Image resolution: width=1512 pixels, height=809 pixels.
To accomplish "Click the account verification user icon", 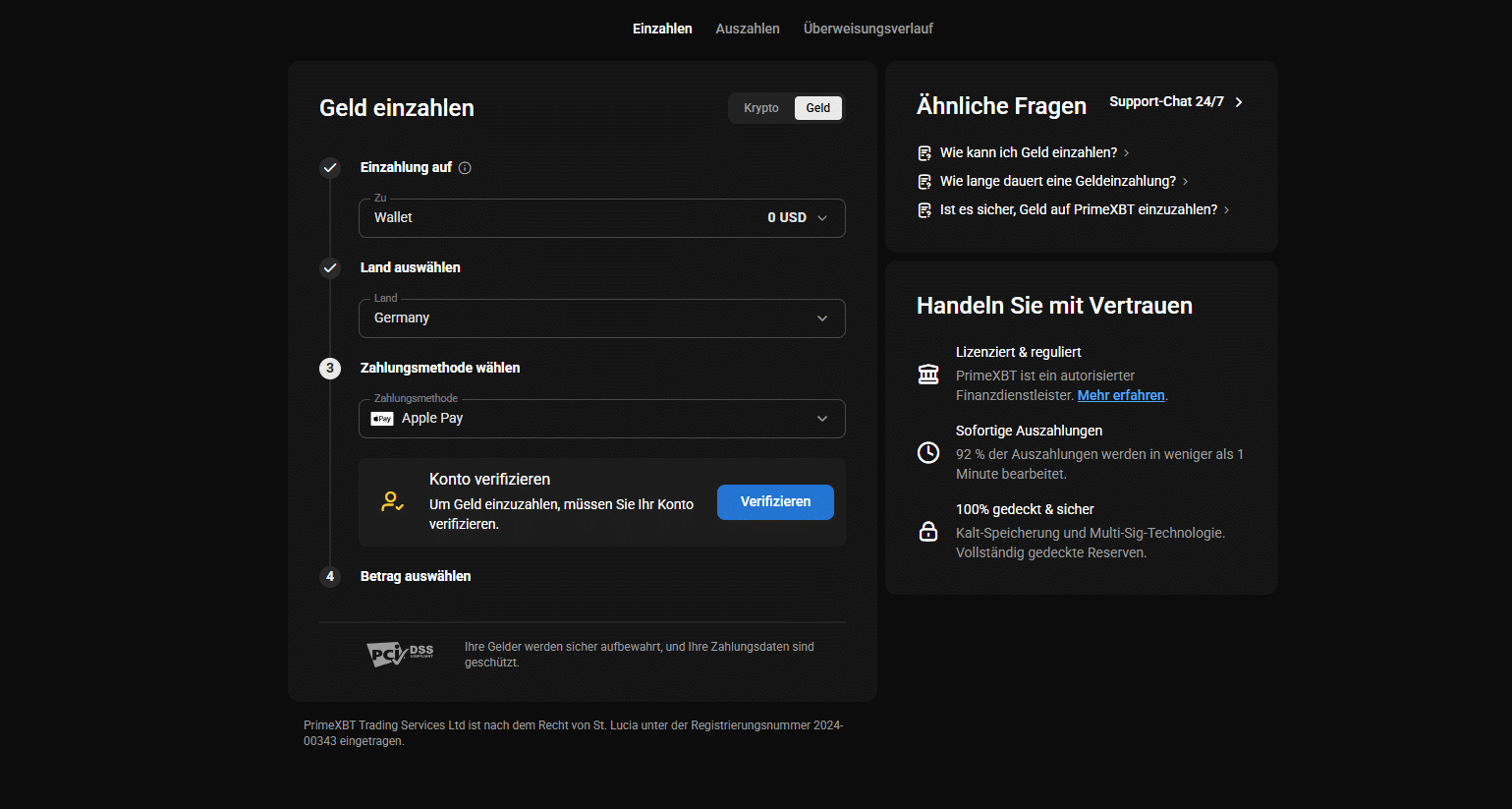I will pos(392,502).
